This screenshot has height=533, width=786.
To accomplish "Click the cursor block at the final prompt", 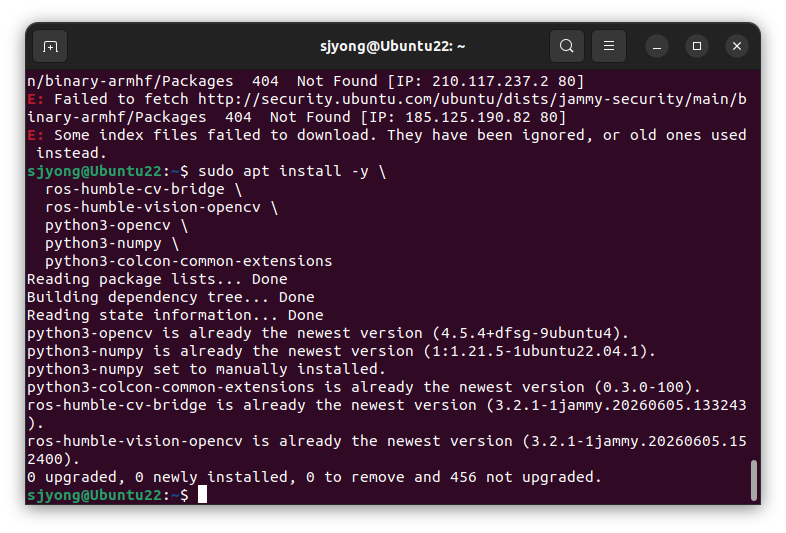I will [202, 495].
